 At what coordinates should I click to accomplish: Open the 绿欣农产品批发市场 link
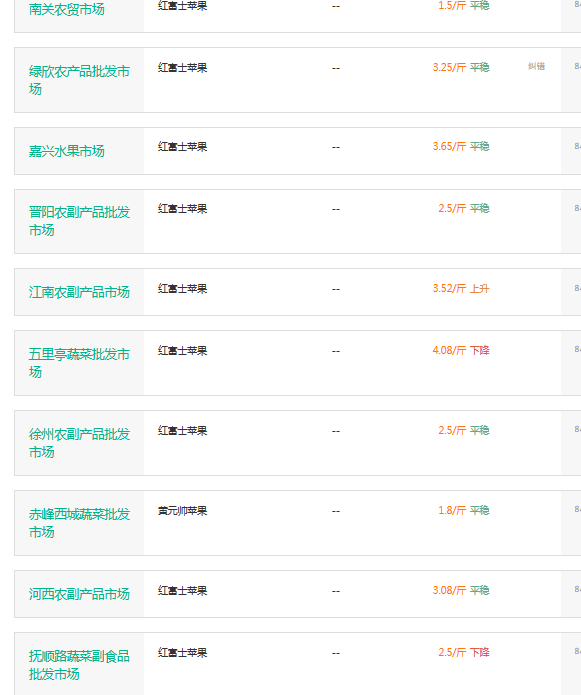click(79, 80)
